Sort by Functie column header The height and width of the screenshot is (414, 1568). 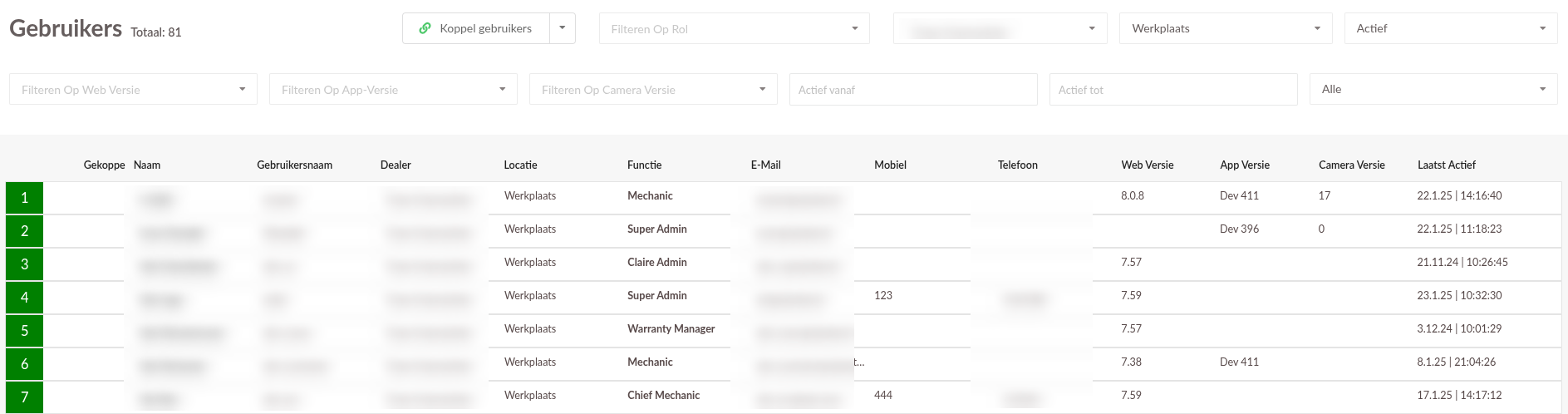(645, 165)
